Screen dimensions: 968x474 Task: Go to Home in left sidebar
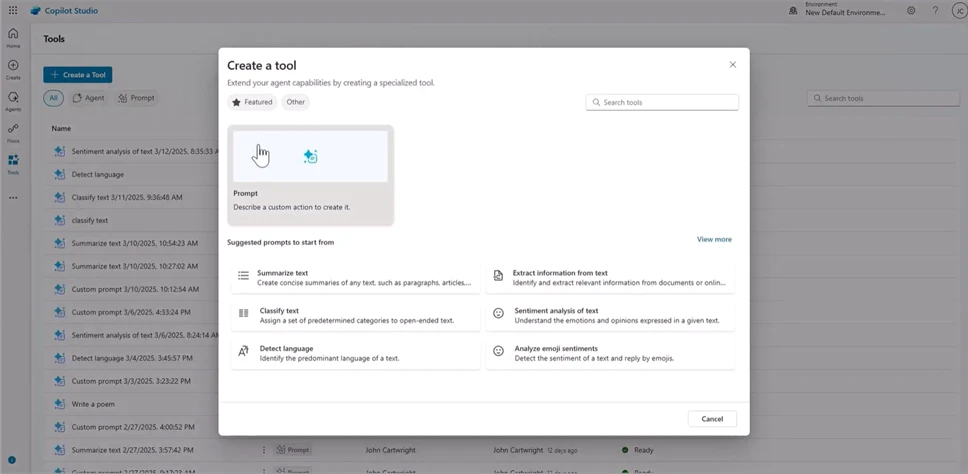(13, 37)
